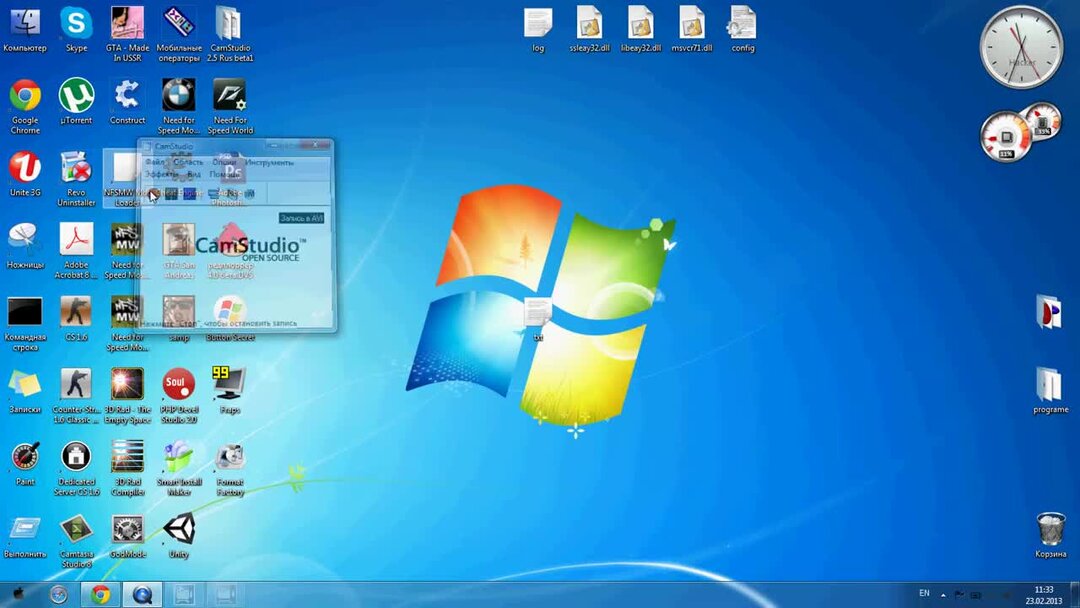Open the taskbar clock showing 11:33

(1044, 595)
